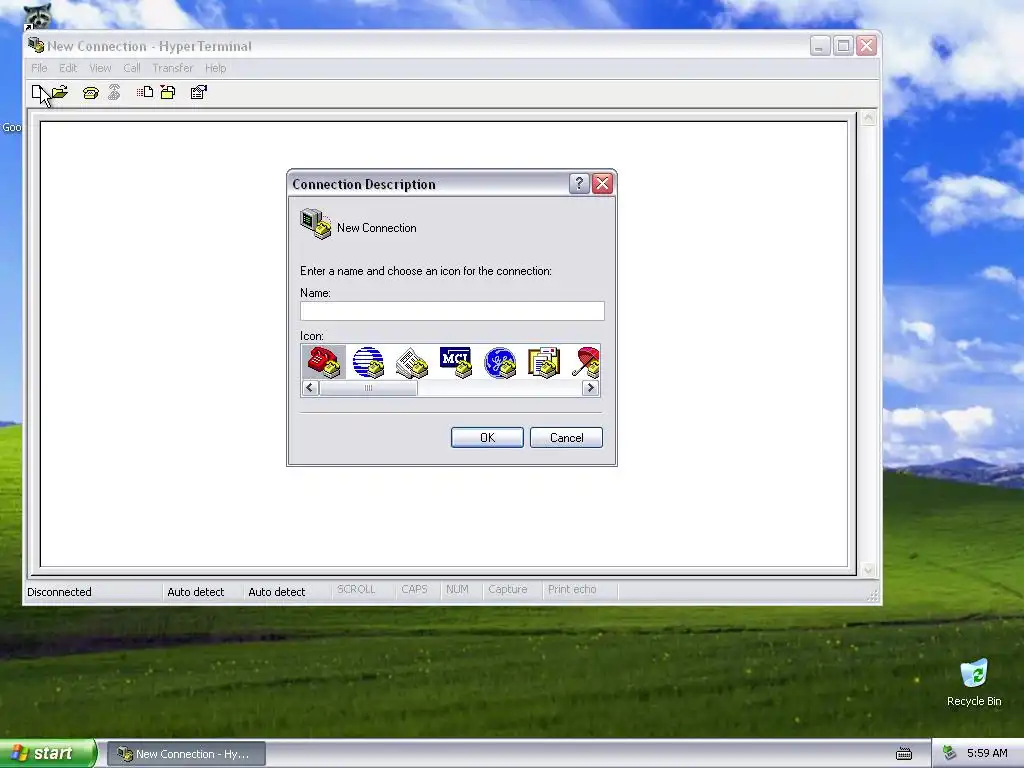1024x768 pixels.
Task: Click the on-screen keyboard tray icon
Action: click(x=904, y=754)
